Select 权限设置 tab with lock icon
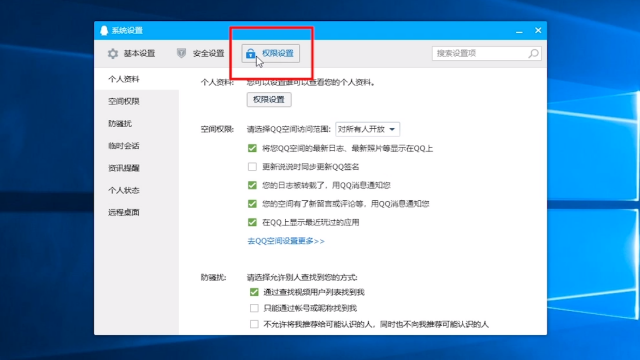Viewport: 640px width, 360px height. tap(271, 53)
